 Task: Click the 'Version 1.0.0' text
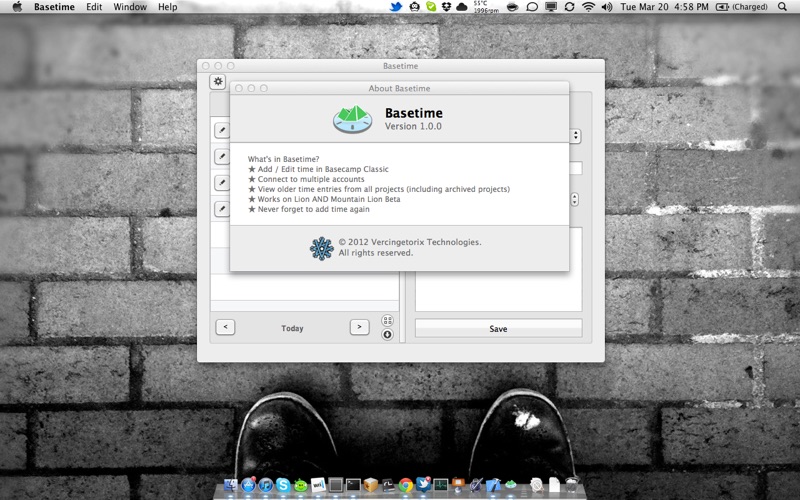(413, 126)
